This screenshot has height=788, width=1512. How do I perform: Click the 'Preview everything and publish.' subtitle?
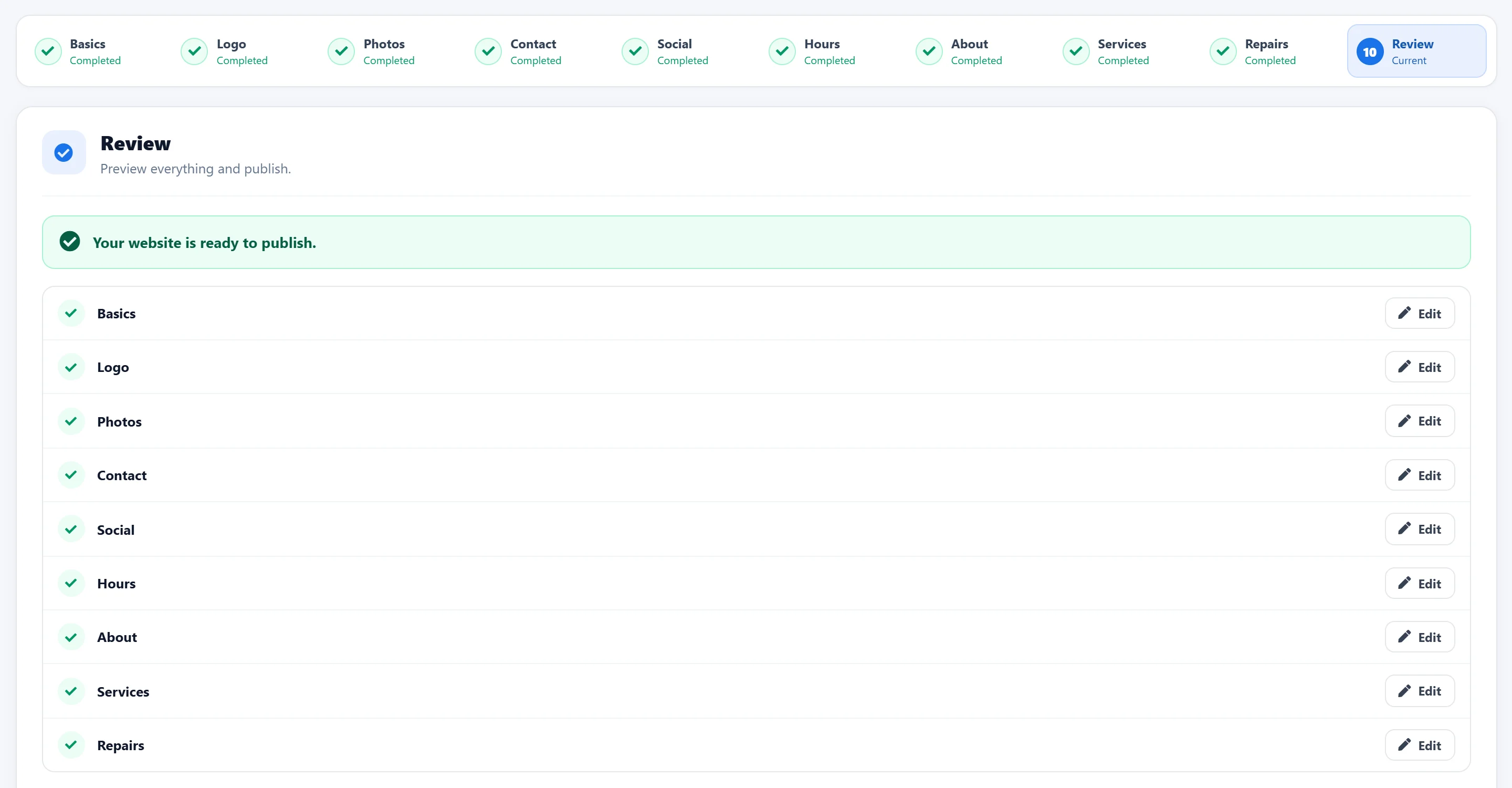click(x=195, y=169)
